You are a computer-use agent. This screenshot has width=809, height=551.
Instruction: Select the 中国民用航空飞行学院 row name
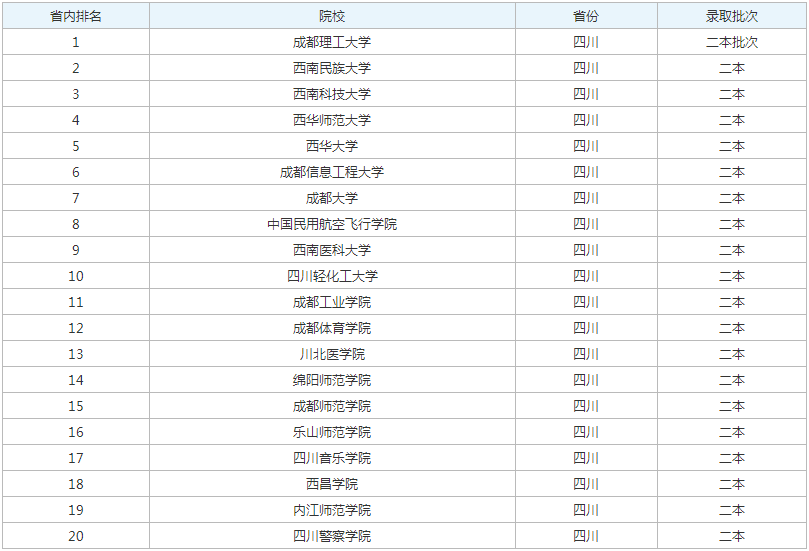click(x=331, y=224)
